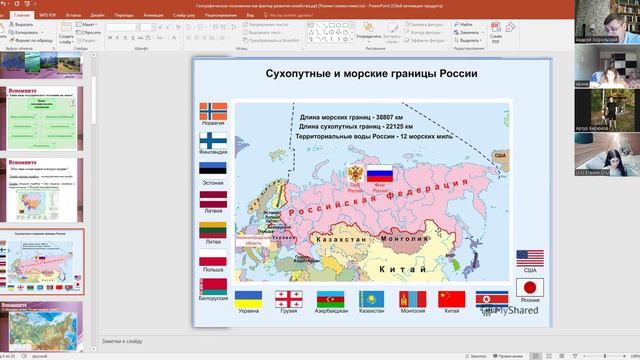Activate Формат по образцу painter
The width and height of the screenshot is (640, 360).
click(31, 40)
